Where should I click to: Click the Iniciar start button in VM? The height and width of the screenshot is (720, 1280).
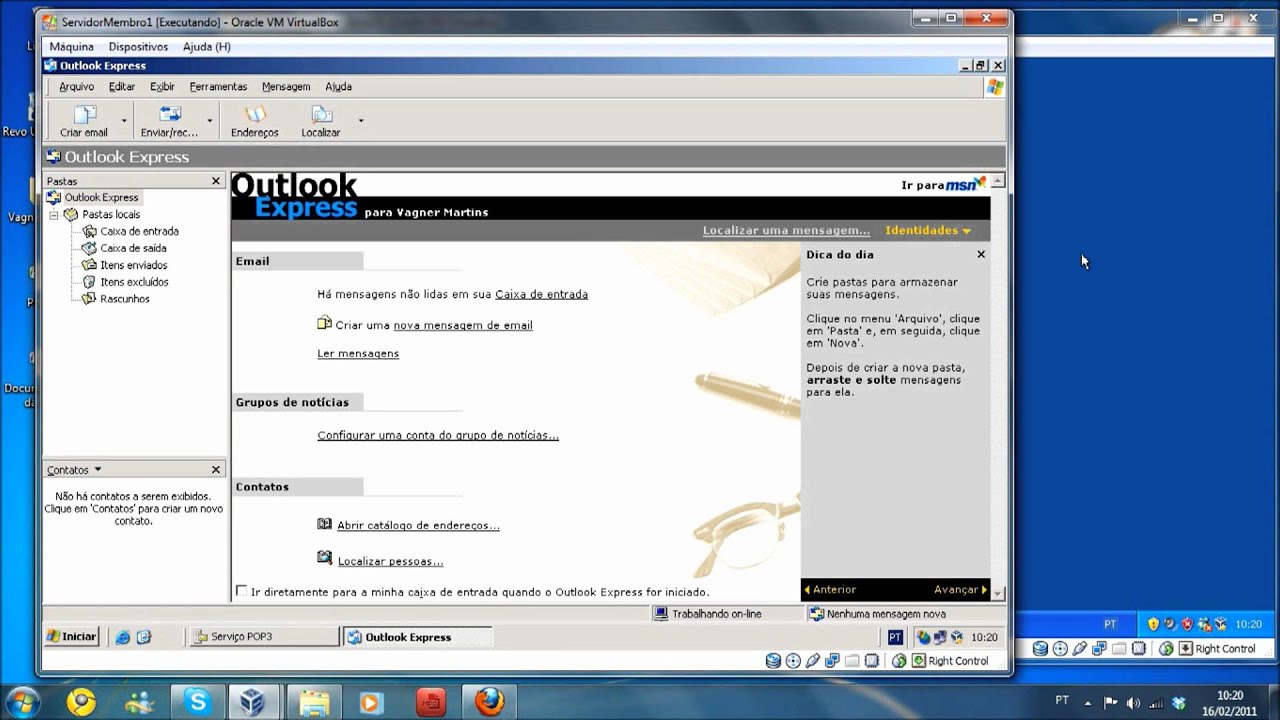pos(72,637)
